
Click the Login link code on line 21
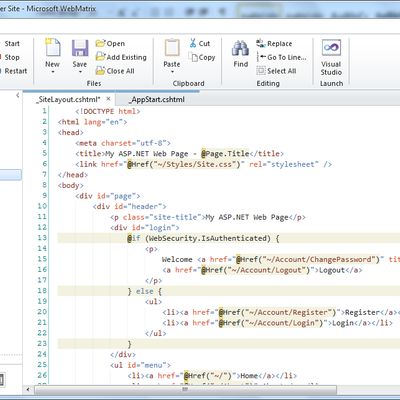click(277, 323)
